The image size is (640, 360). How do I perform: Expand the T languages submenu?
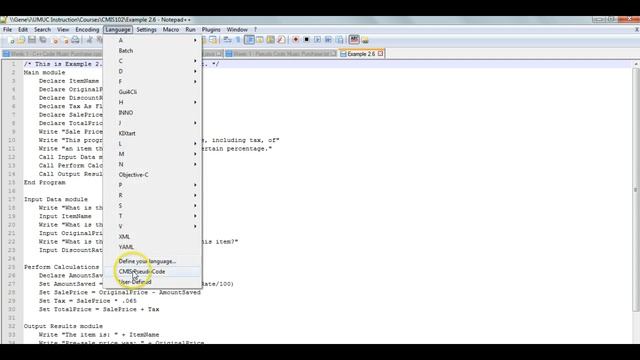[152, 216]
